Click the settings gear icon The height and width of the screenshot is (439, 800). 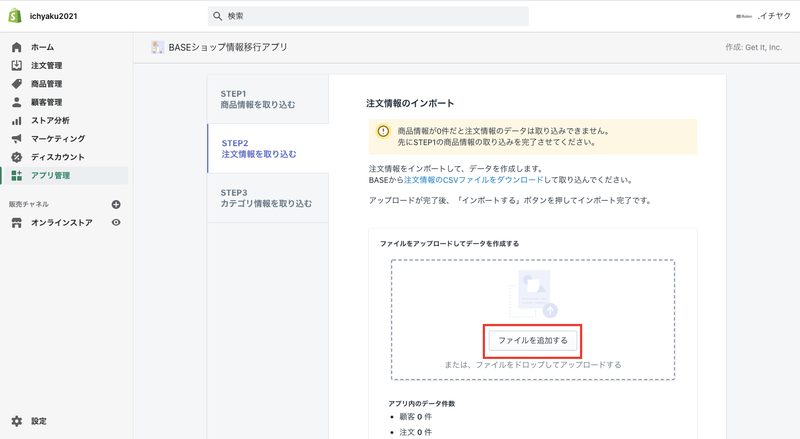(x=16, y=421)
